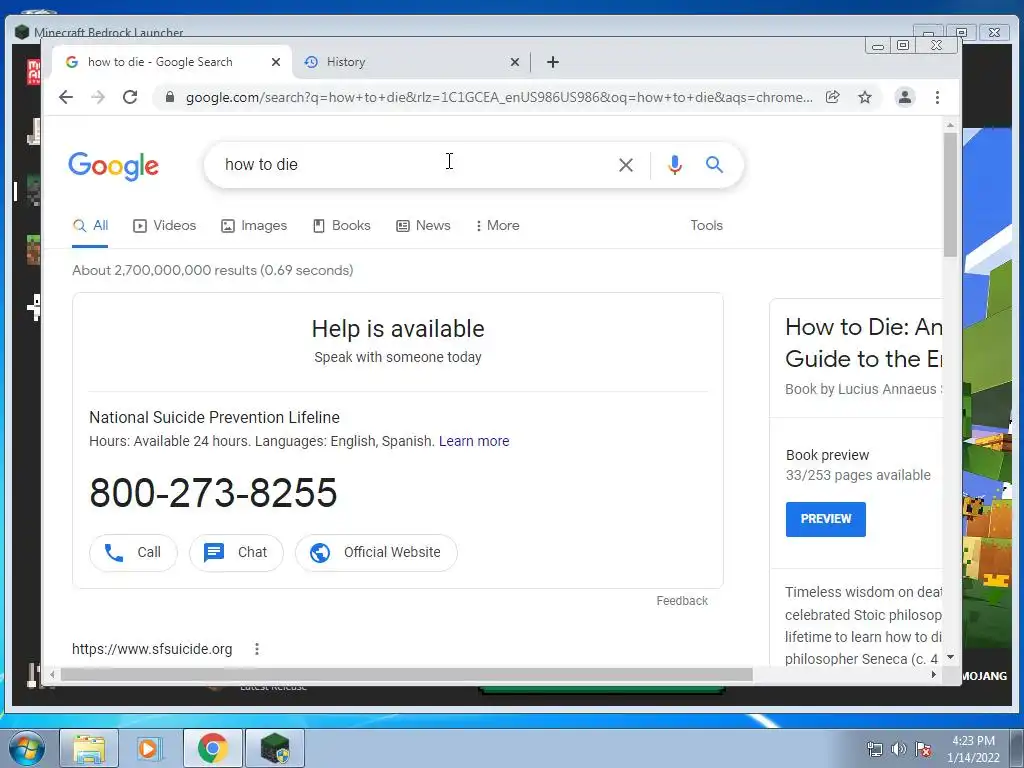The width and height of the screenshot is (1024, 768).
Task: Open Windows Explorer from the taskbar
Action: coord(89,748)
